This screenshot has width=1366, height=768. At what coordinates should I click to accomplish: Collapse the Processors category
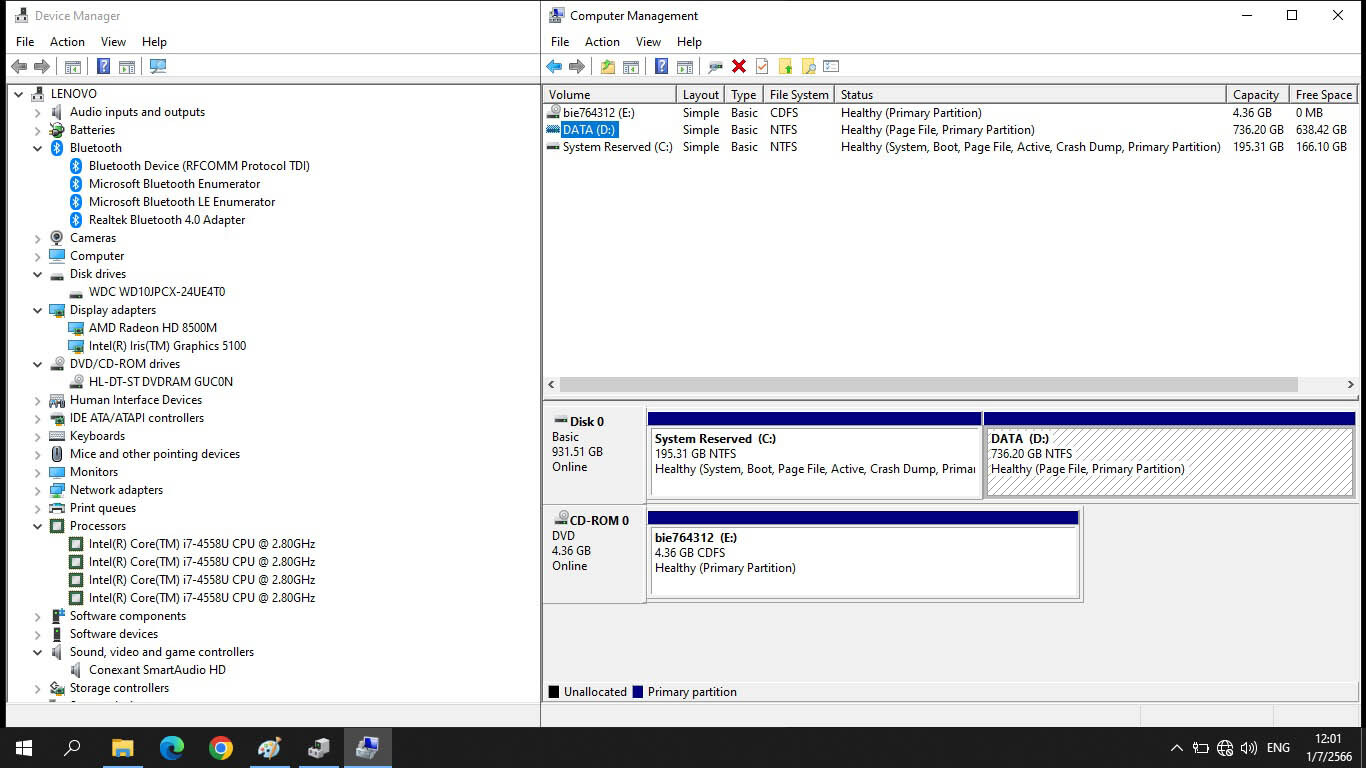[38, 526]
